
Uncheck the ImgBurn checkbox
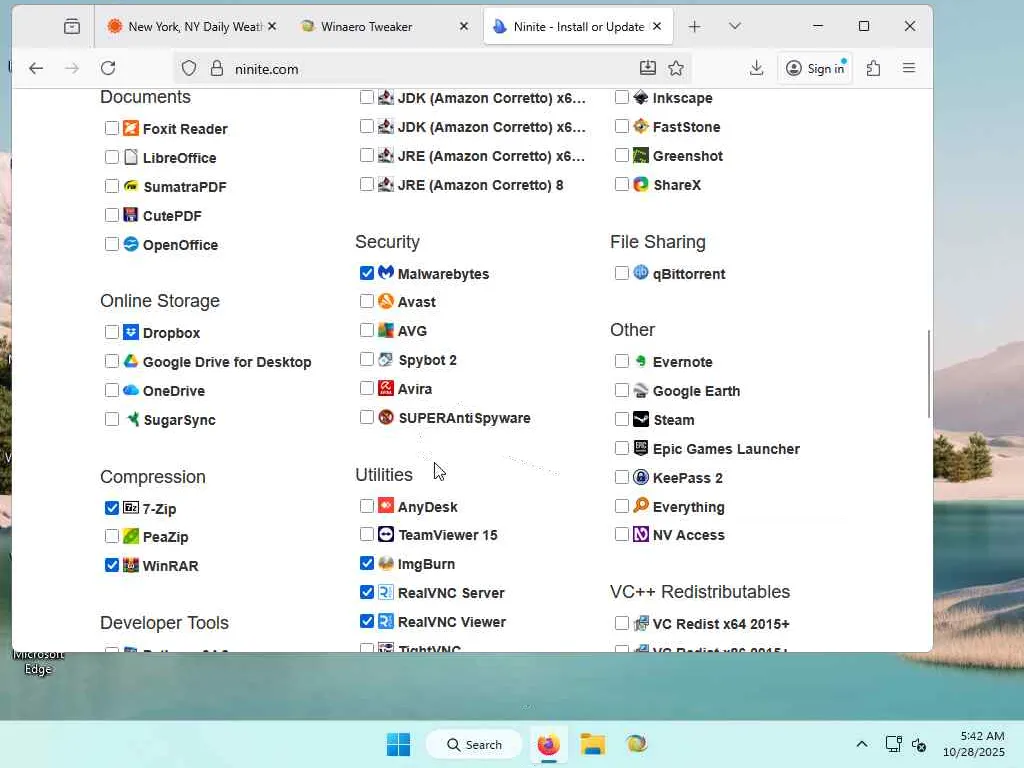click(x=366, y=563)
